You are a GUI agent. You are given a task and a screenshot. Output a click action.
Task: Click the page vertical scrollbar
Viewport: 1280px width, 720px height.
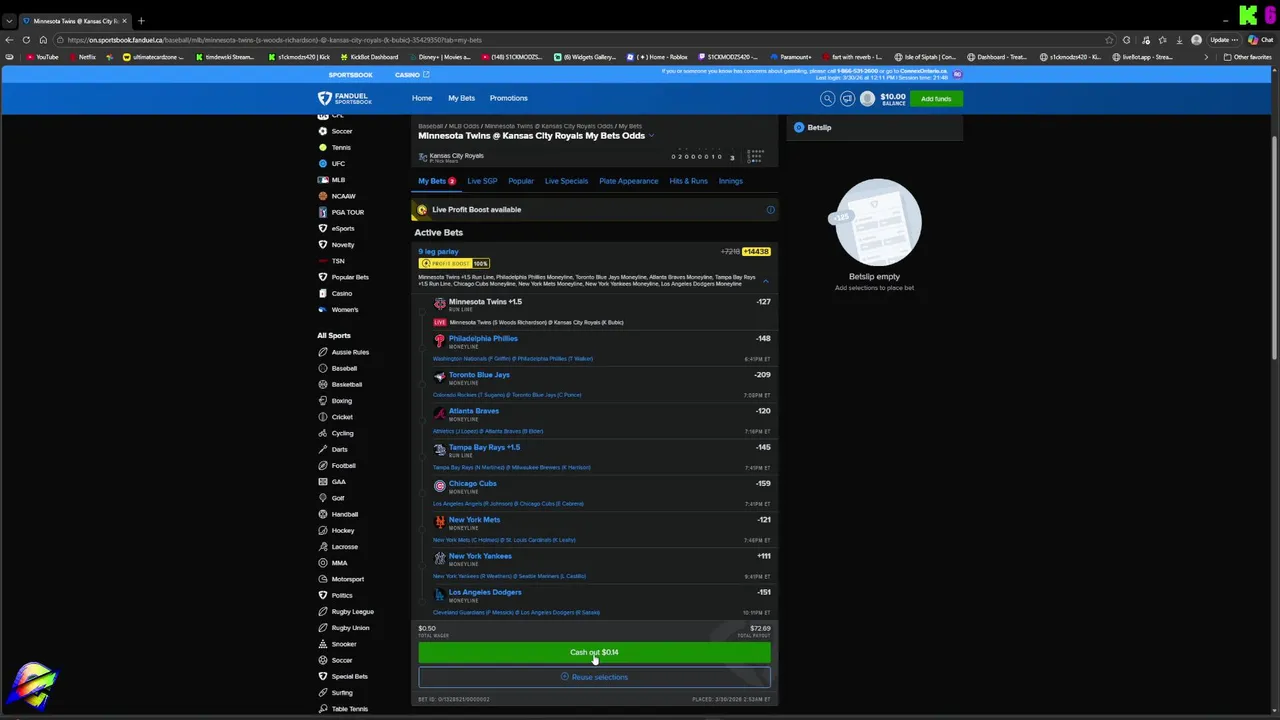[x=1275, y=250]
